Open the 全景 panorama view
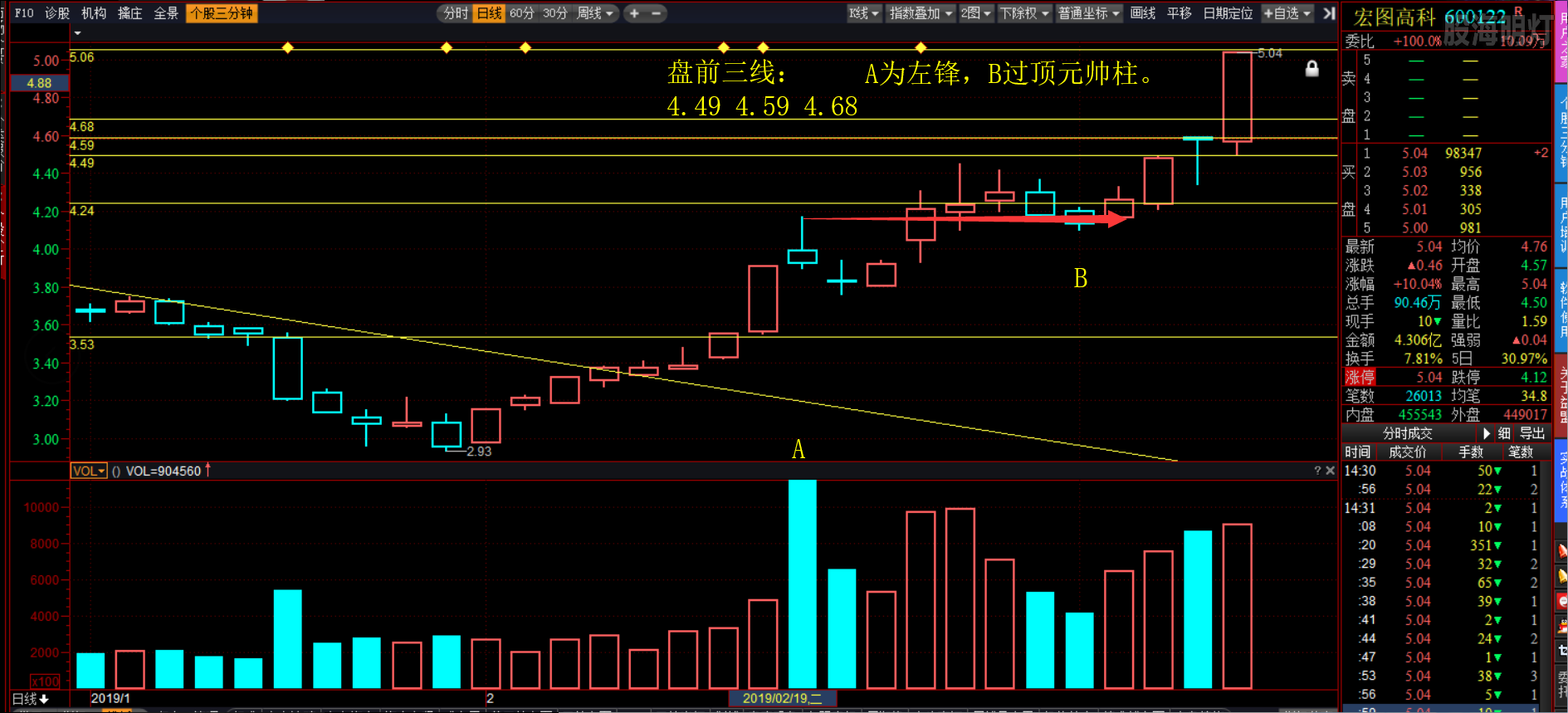 pyautogui.click(x=166, y=13)
